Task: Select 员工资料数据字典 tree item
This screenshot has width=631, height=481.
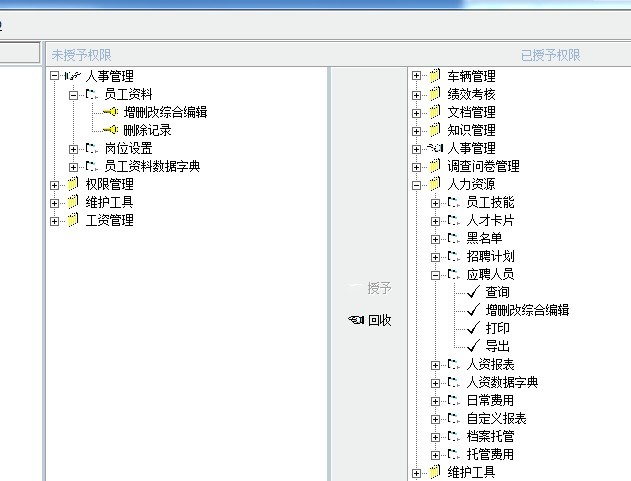Action: (152, 166)
